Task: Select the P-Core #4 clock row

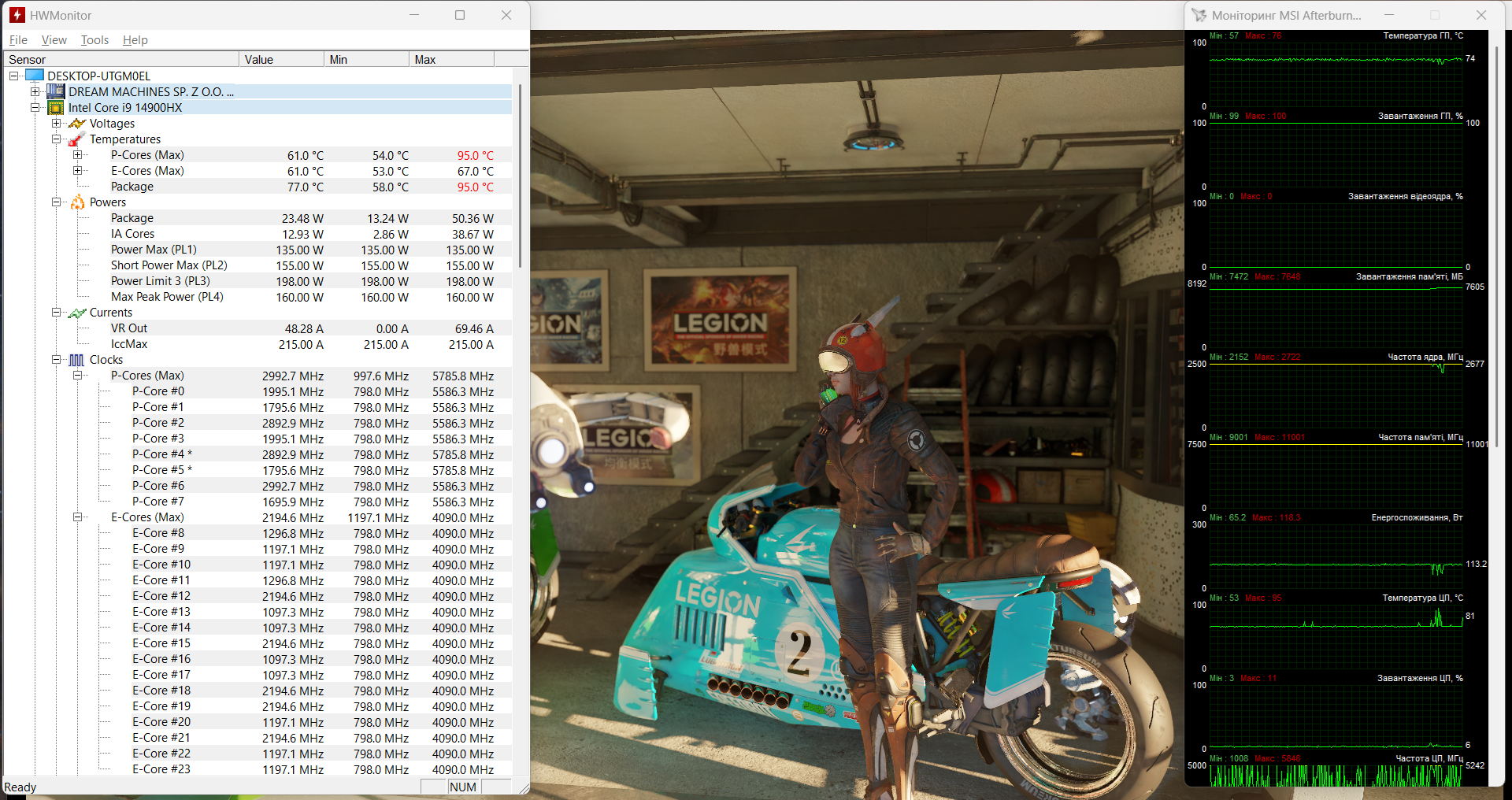Action: (161, 454)
